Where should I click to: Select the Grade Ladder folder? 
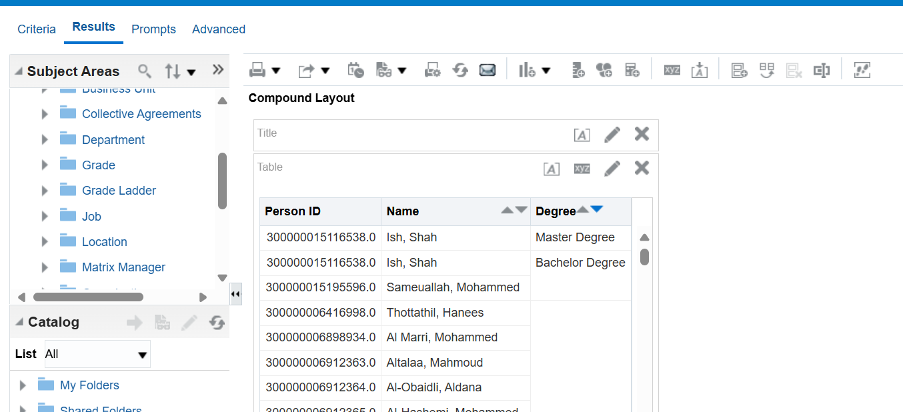(118, 191)
